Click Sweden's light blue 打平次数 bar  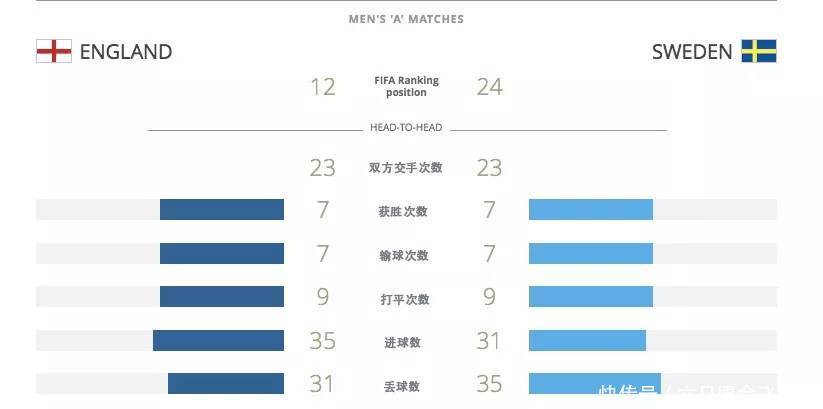coord(591,297)
